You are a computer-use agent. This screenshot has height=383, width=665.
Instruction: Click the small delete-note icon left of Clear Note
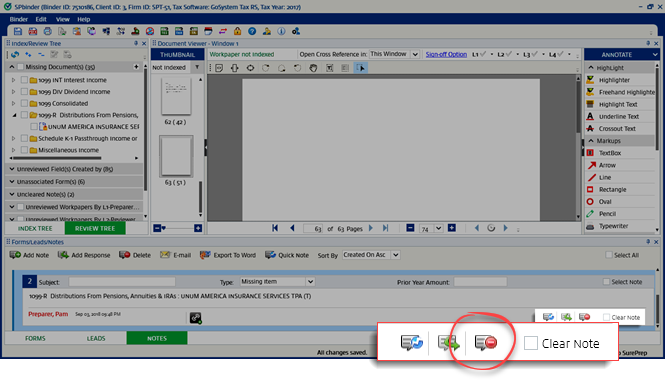pyautogui.click(x=584, y=317)
